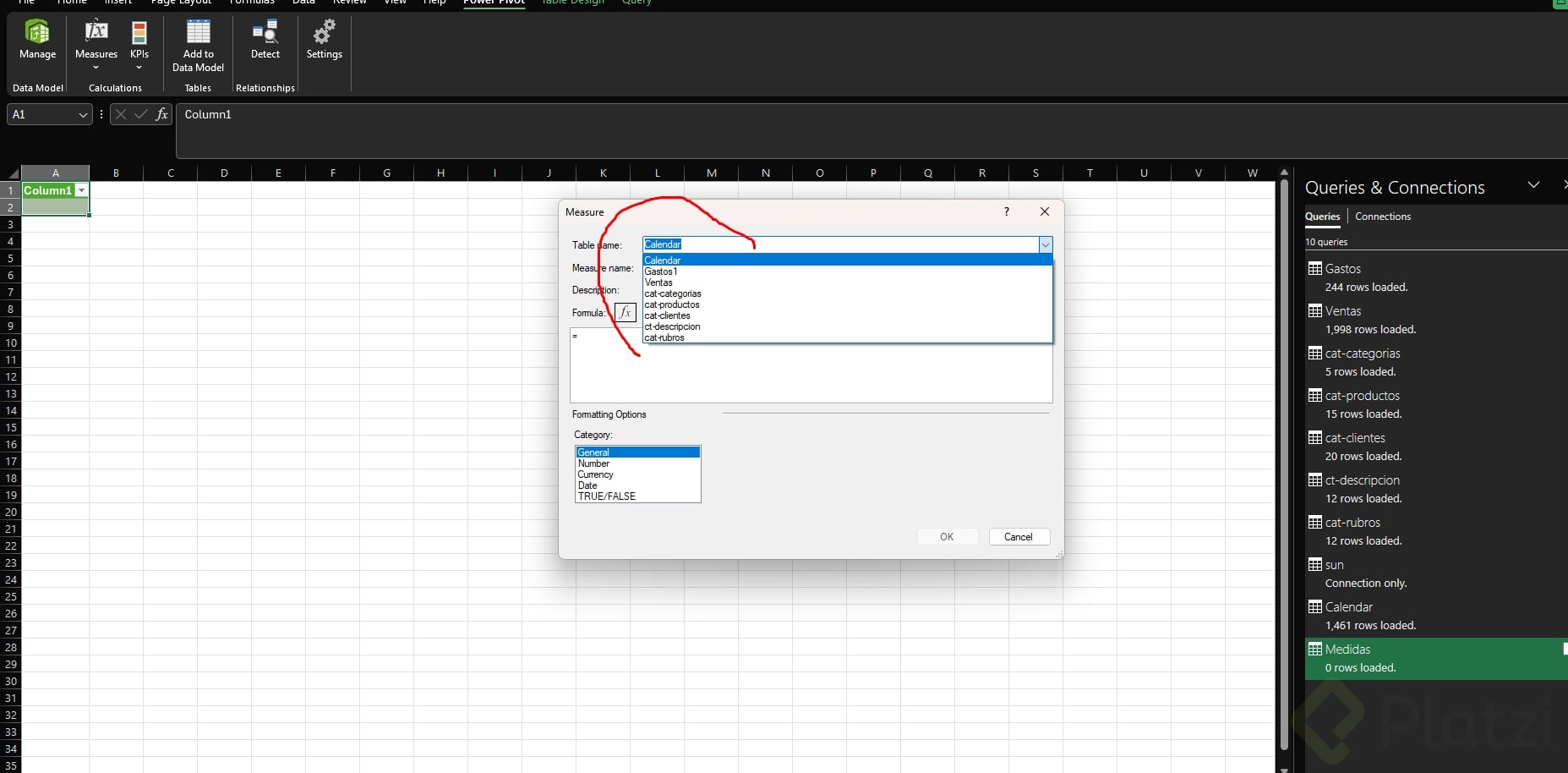The height and width of the screenshot is (773, 1568).
Task: Select the ct-descripcion query table icon
Action: point(1314,480)
